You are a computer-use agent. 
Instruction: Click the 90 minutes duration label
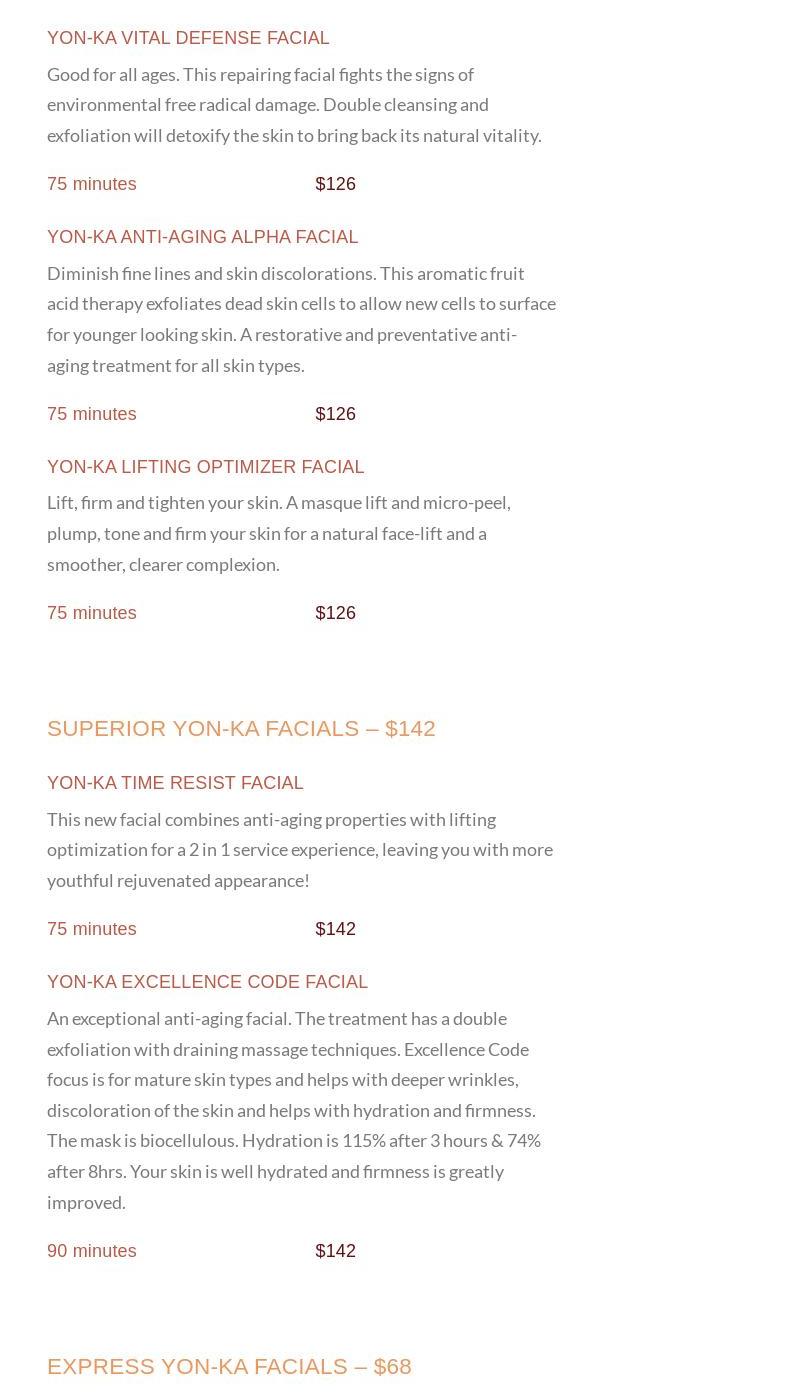[92, 1251]
